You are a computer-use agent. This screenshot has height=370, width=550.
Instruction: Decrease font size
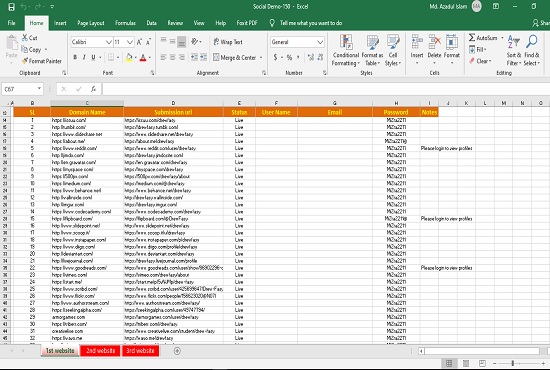148,42
